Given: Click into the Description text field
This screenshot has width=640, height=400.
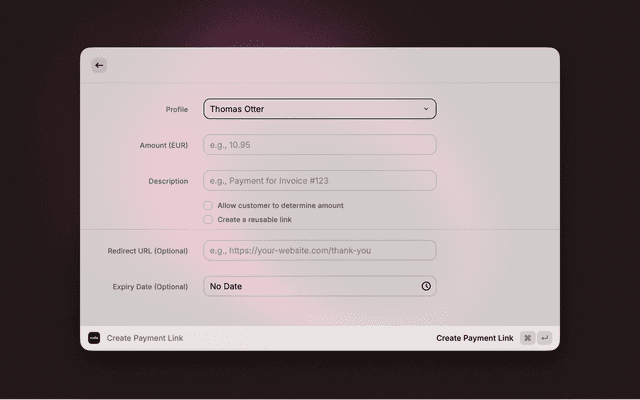Looking at the screenshot, I should tap(320, 181).
